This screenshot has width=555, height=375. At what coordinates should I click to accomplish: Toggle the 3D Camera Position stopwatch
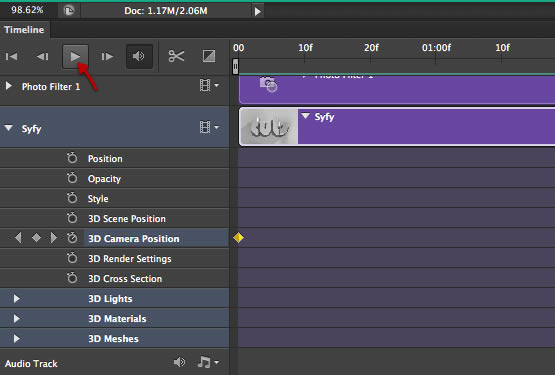click(72, 238)
